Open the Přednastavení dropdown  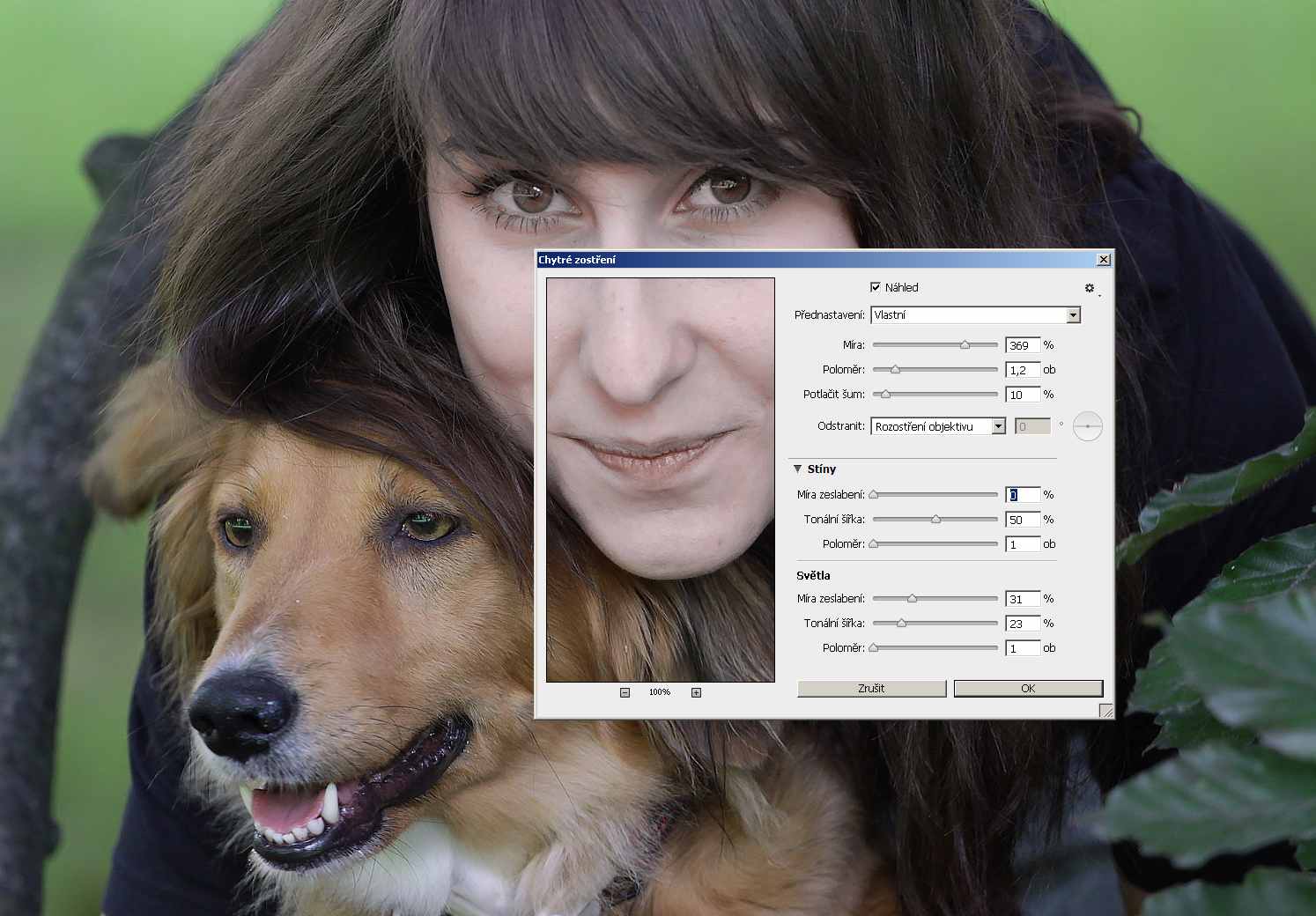[1073, 315]
